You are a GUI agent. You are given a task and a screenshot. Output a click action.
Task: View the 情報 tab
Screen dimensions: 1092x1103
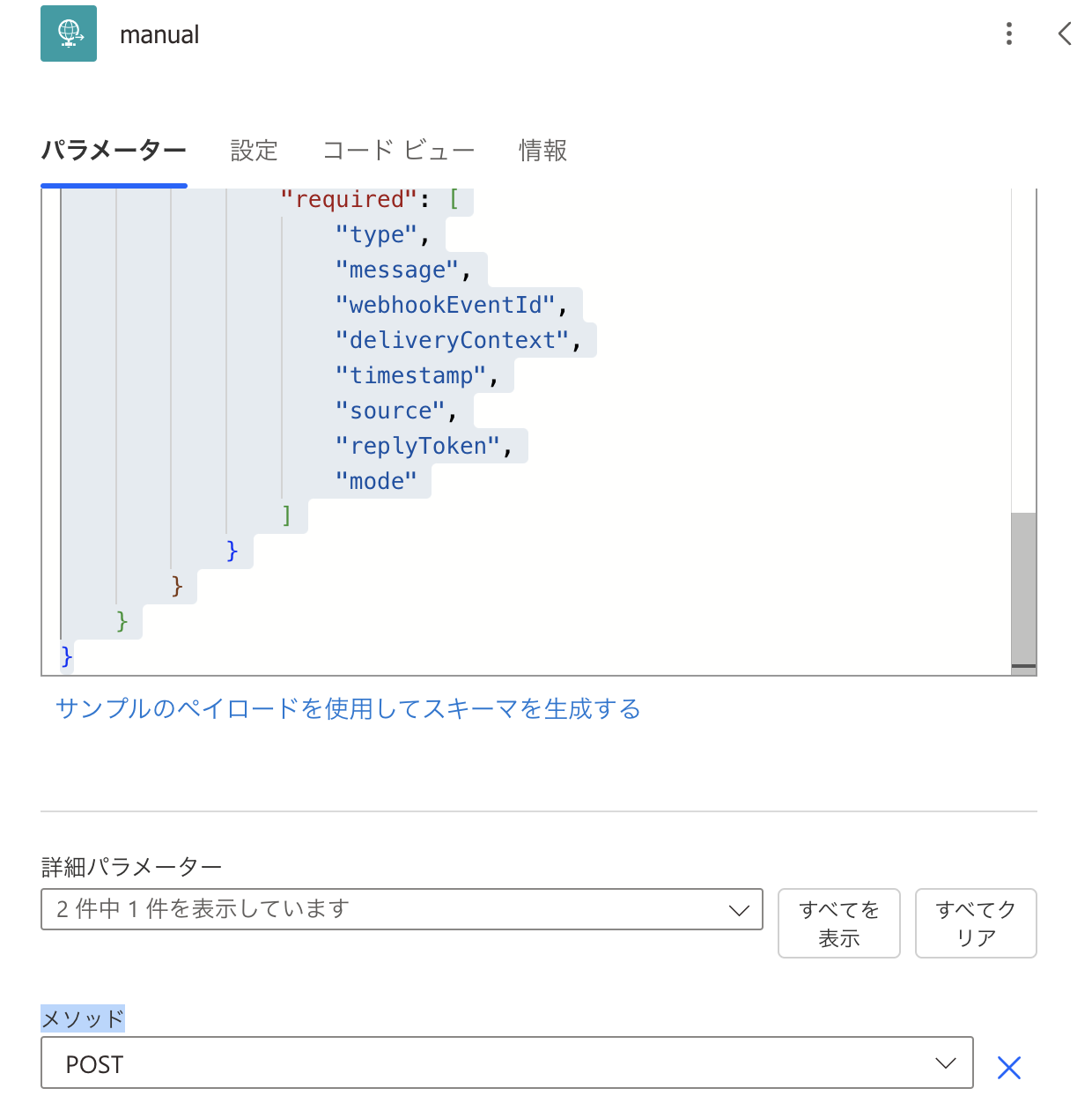click(542, 151)
